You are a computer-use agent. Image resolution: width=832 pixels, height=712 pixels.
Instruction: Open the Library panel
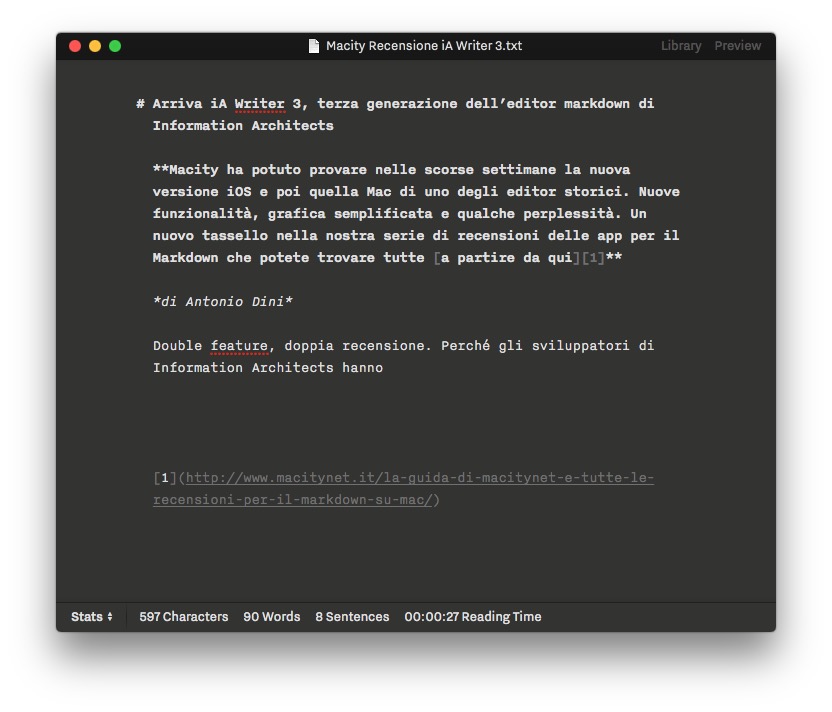tap(681, 46)
